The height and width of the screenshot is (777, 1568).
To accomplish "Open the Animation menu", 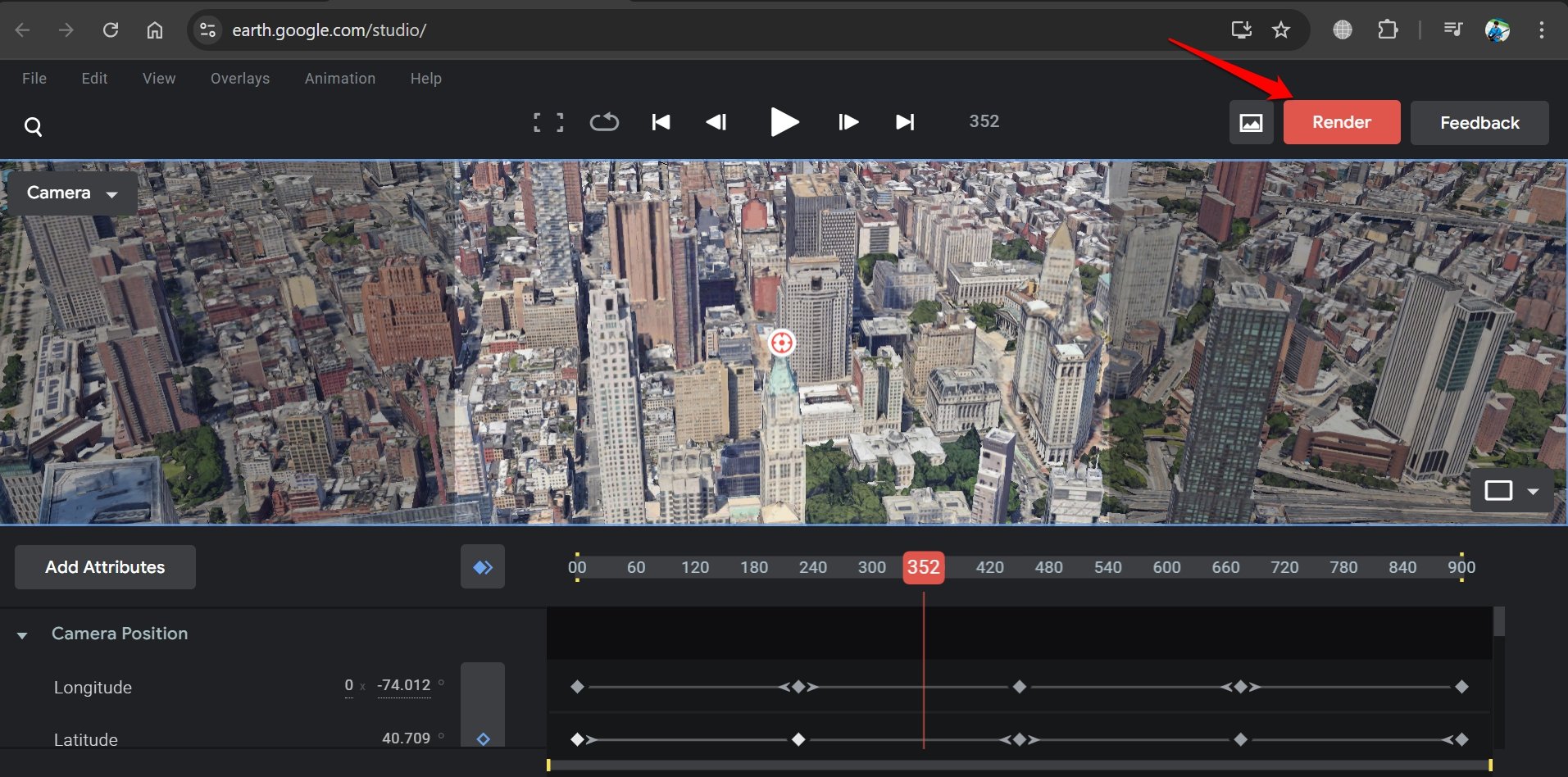I will [340, 79].
